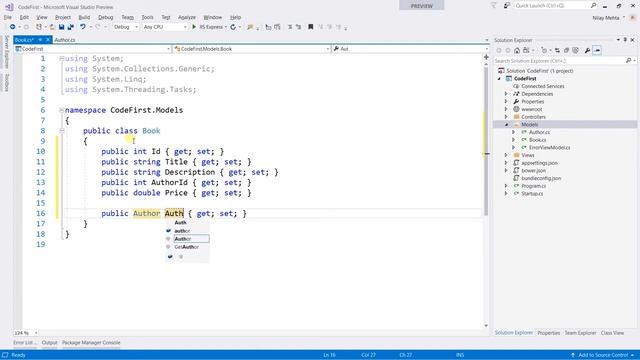Click Solution Explorer Sync with Active Document icon
Image resolution: width=640 pixels, height=360 pixels.
557,50
